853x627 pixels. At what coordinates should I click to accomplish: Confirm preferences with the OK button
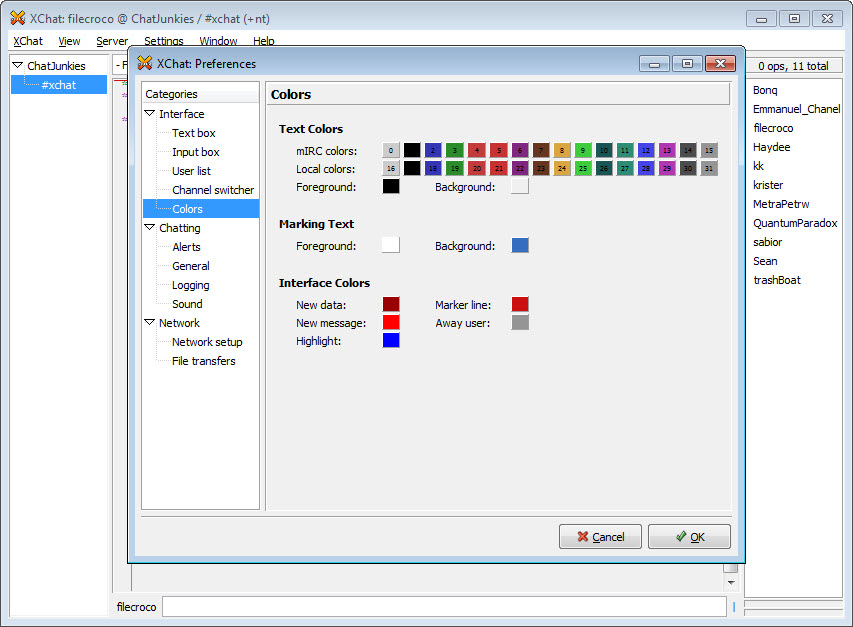click(689, 537)
